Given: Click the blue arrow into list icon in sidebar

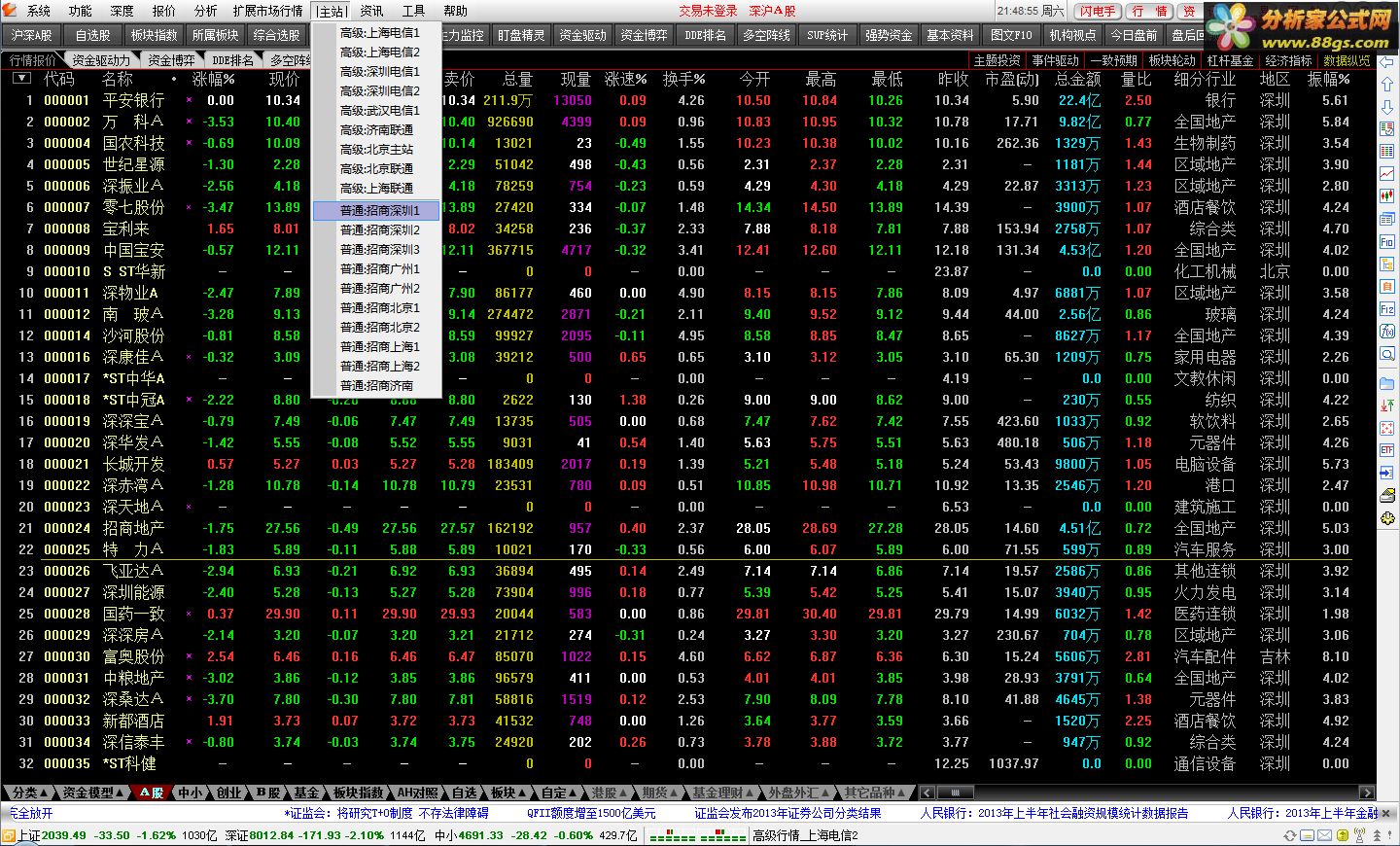Looking at the screenshot, I should [x=1386, y=472].
